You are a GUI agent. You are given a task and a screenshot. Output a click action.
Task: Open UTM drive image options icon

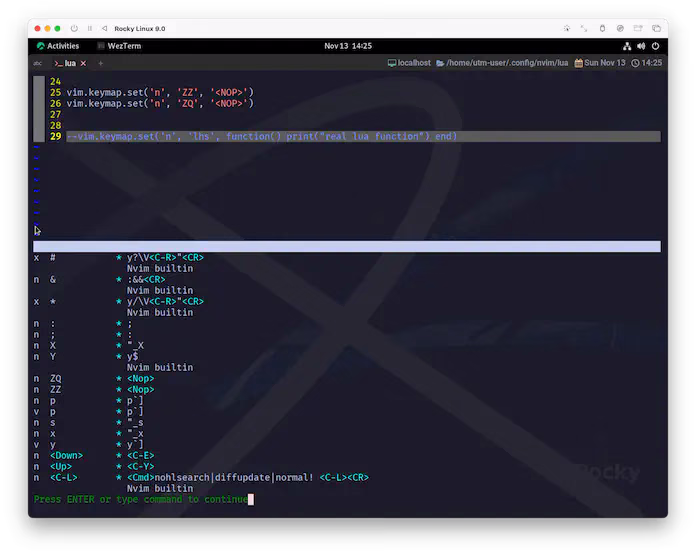click(x=620, y=28)
